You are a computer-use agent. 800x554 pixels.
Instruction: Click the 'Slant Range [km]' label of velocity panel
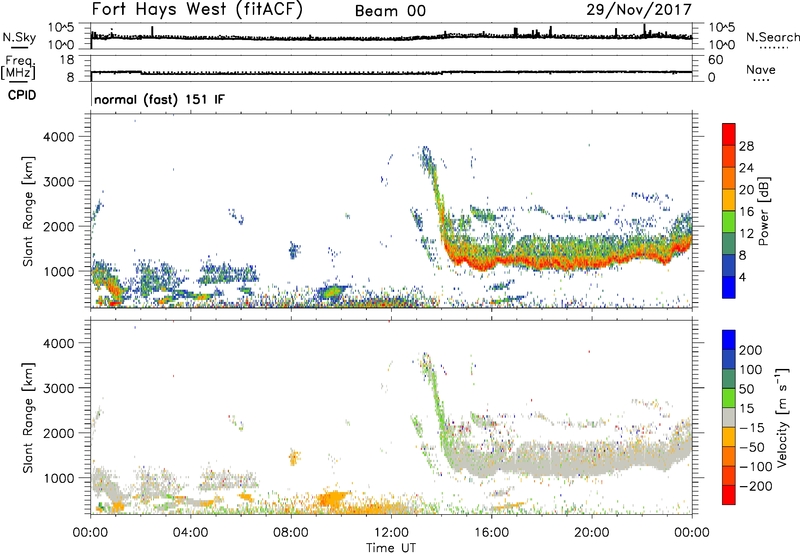point(28,417)
